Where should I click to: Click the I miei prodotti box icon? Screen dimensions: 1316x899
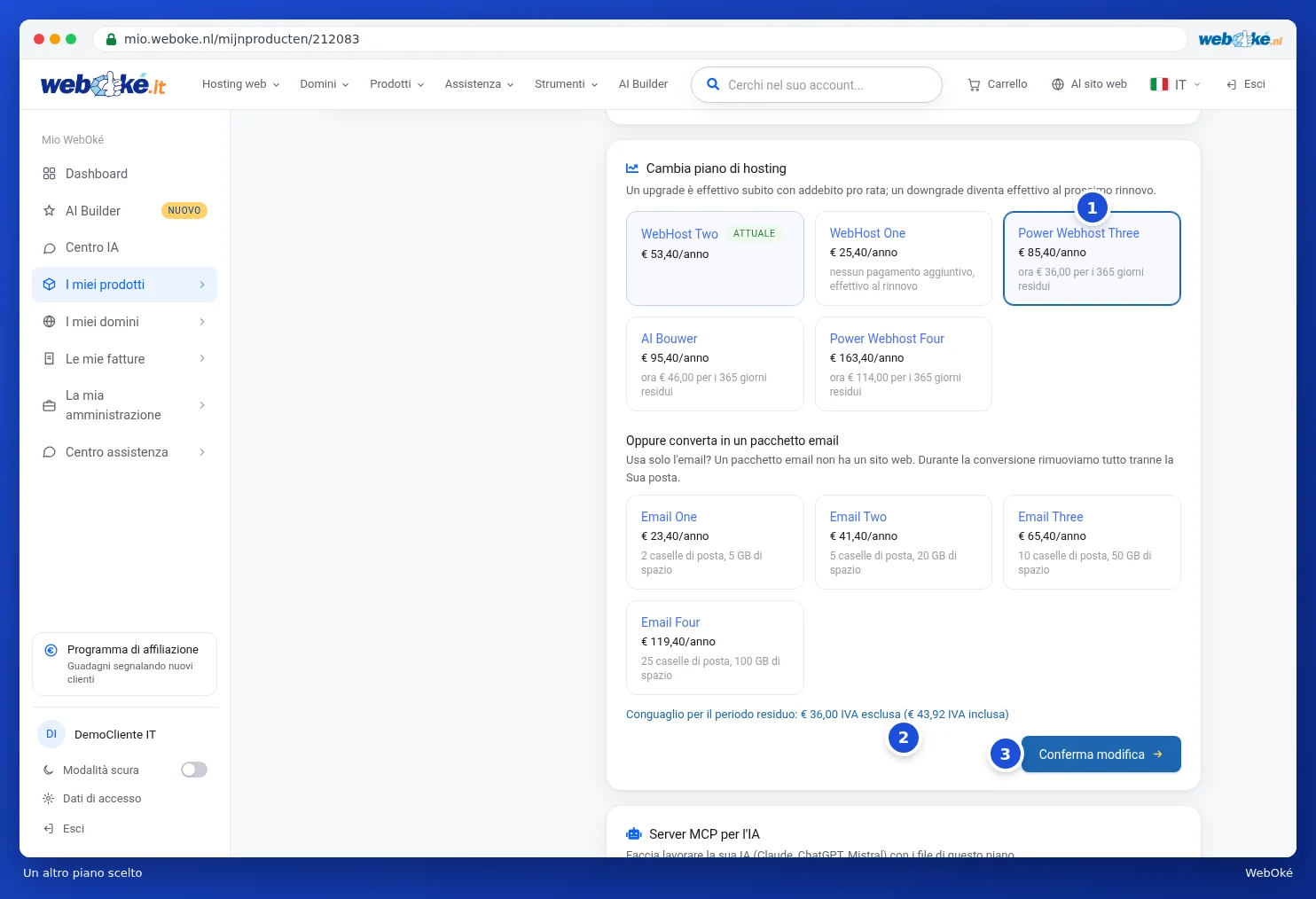(49, 285)
